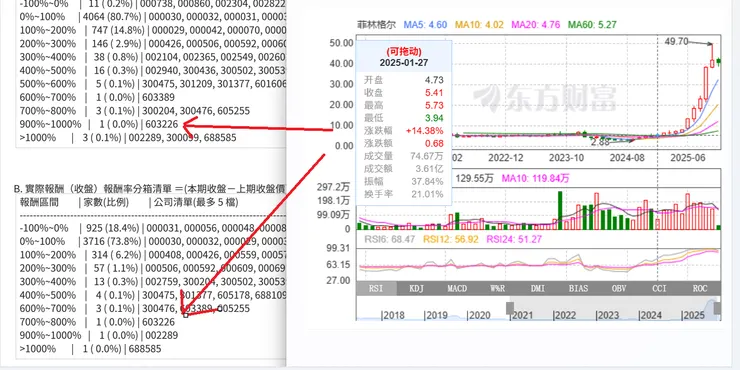Show the BIAS indicator tab
This screenshot has width=740, height=370.
click(x=579, y=288)
